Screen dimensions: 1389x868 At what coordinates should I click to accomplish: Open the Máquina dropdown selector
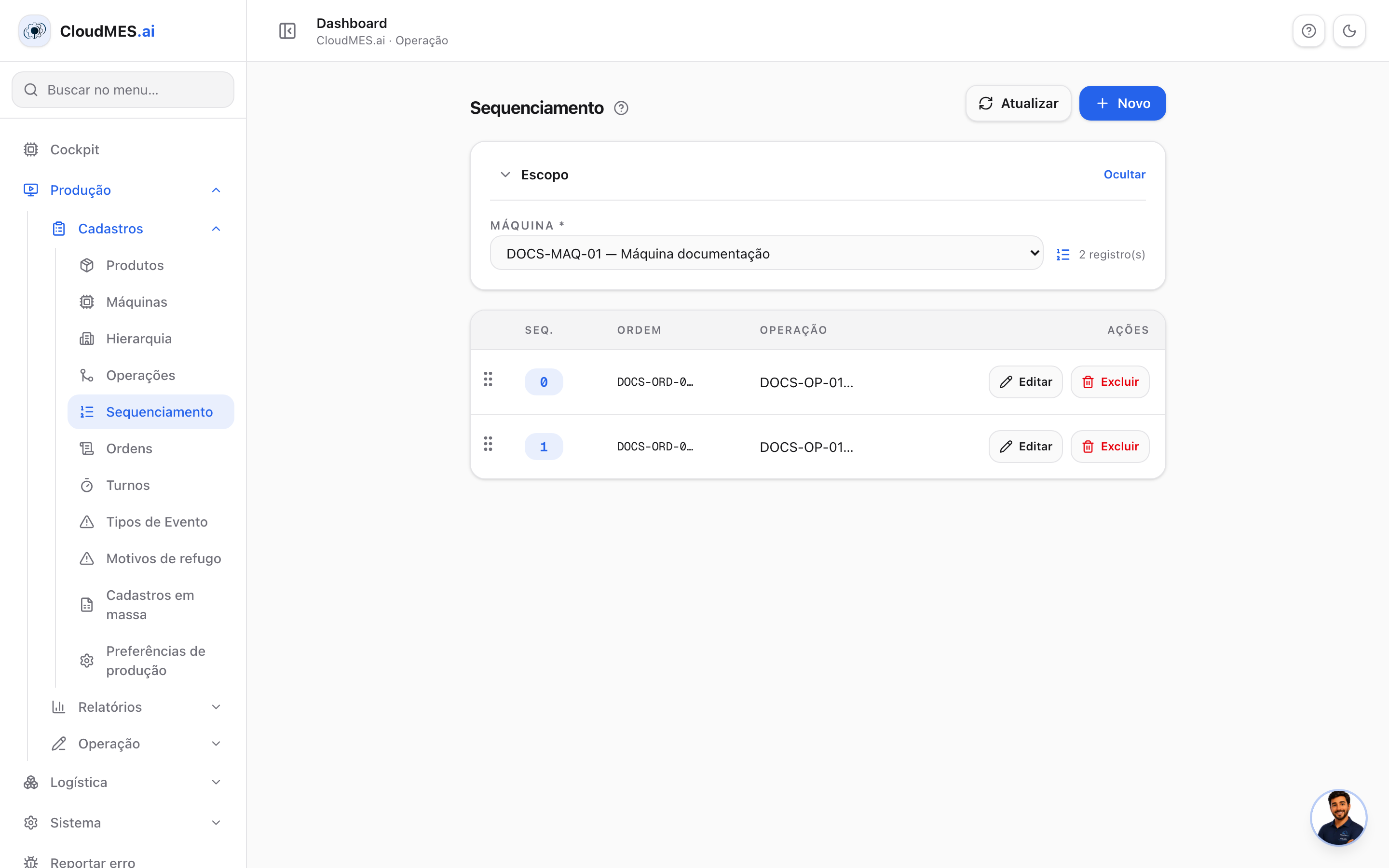[x=766, y=253]
